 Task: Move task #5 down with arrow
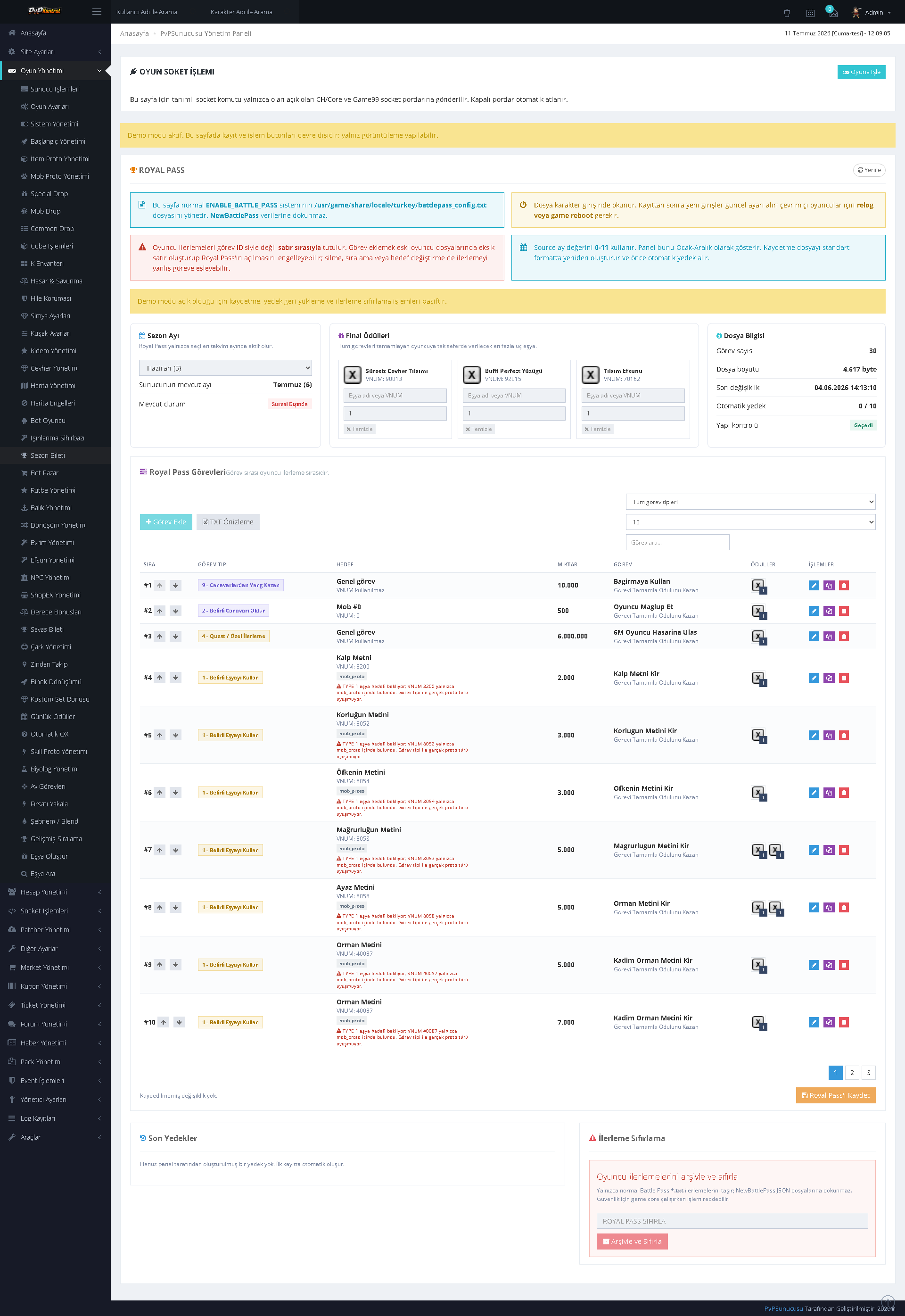point(176,735)
